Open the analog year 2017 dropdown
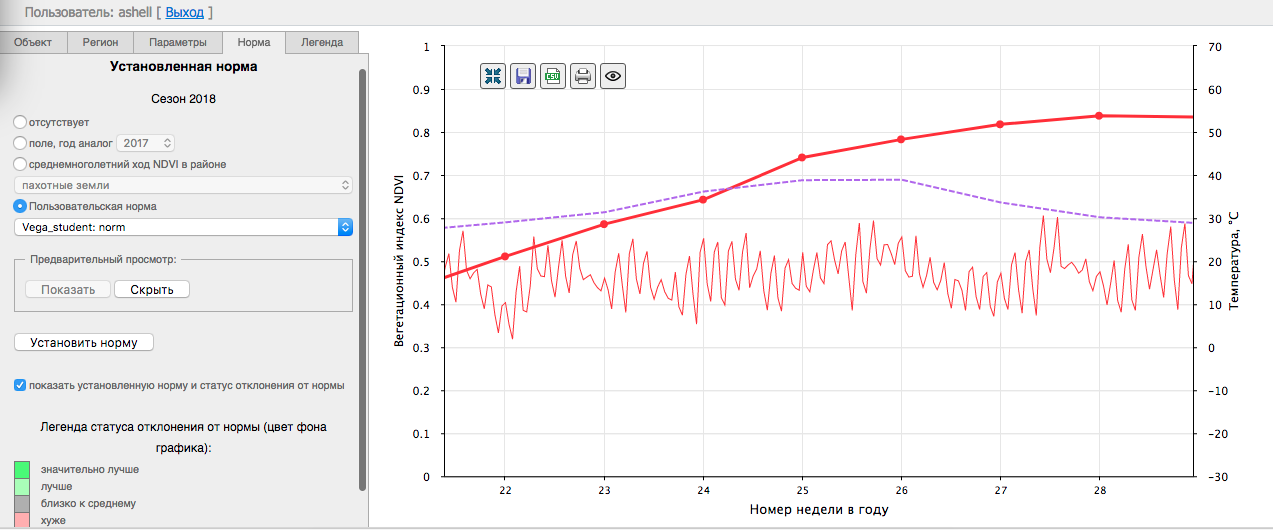 [146, 143]
